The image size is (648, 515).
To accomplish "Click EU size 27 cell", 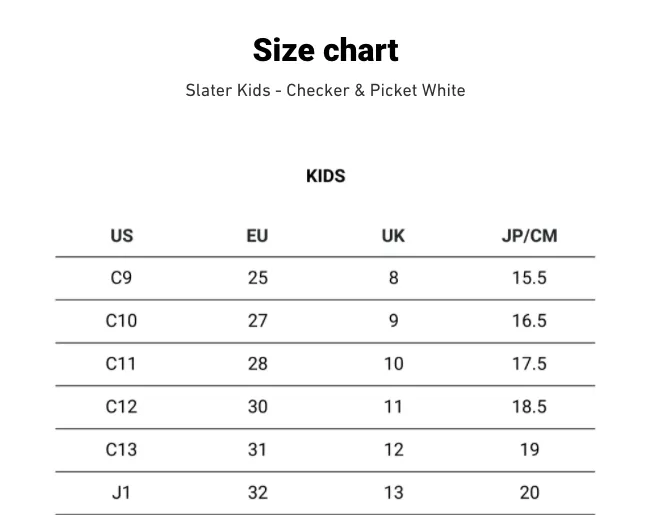I will click(x=257, y=321).
